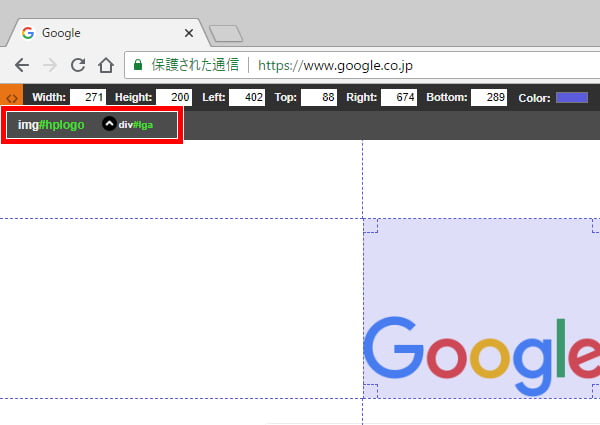Close the Google tab
600x425 pixels.
pos(189,32)
